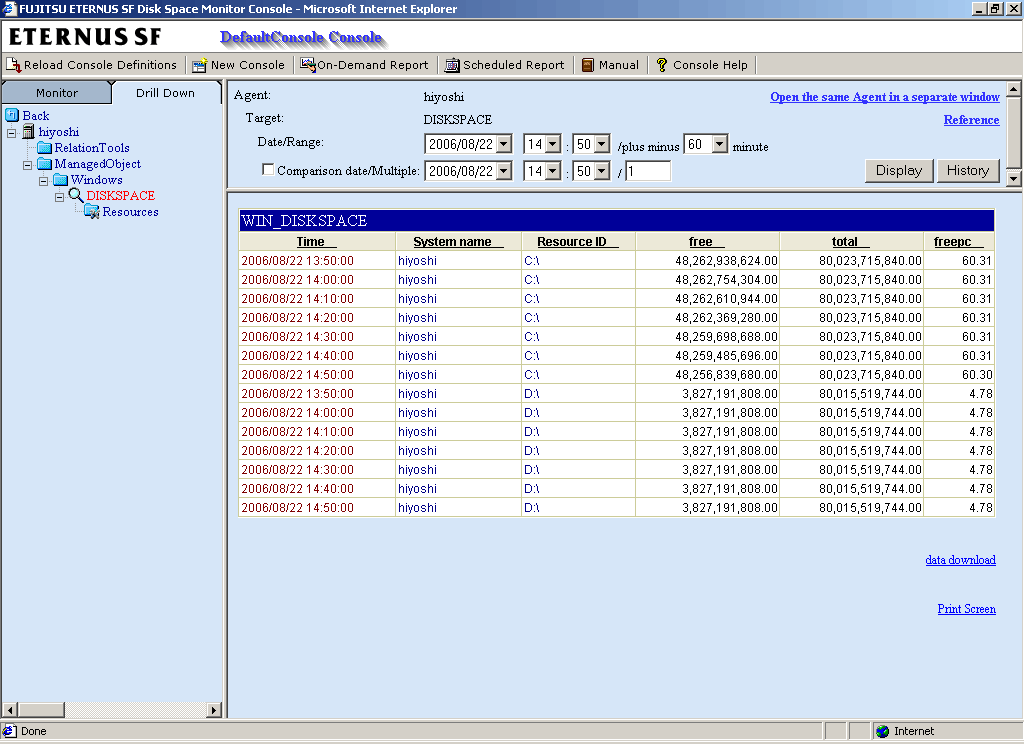This screenshot has width=1024, height=744.
Task: Sort table by Time column header
Action: pos(317,242)
